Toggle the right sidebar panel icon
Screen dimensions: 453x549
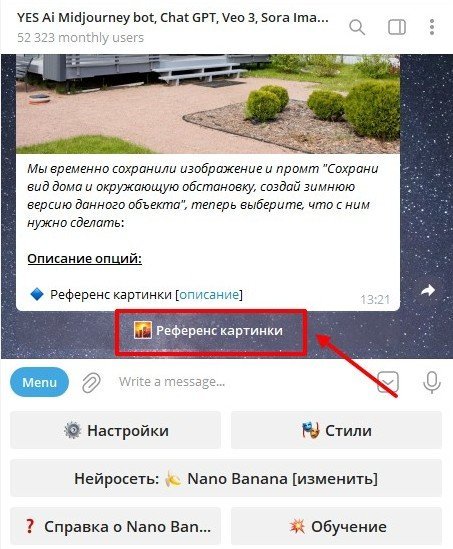coord(397,27)
